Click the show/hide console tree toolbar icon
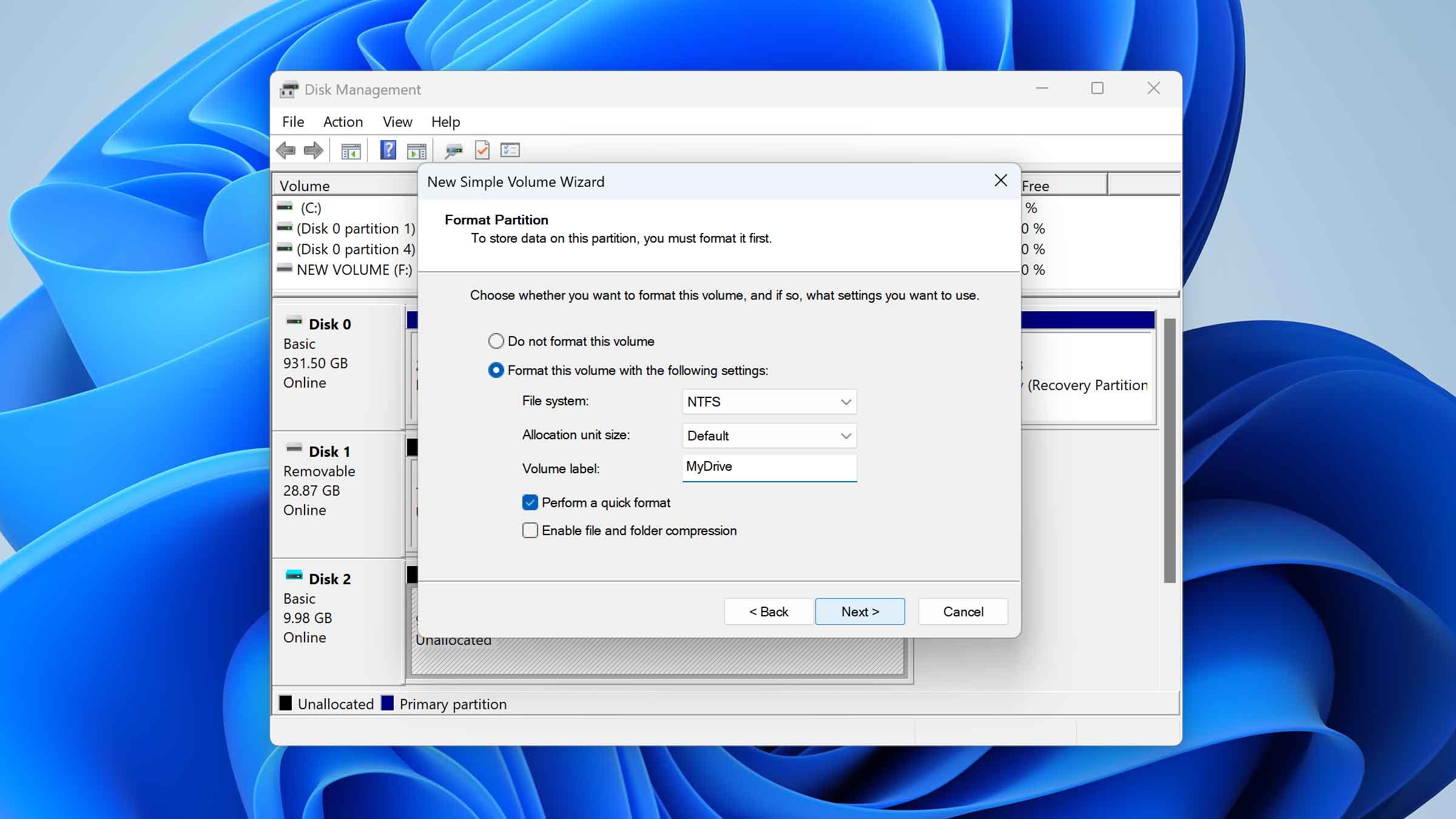 coord(352,150)
